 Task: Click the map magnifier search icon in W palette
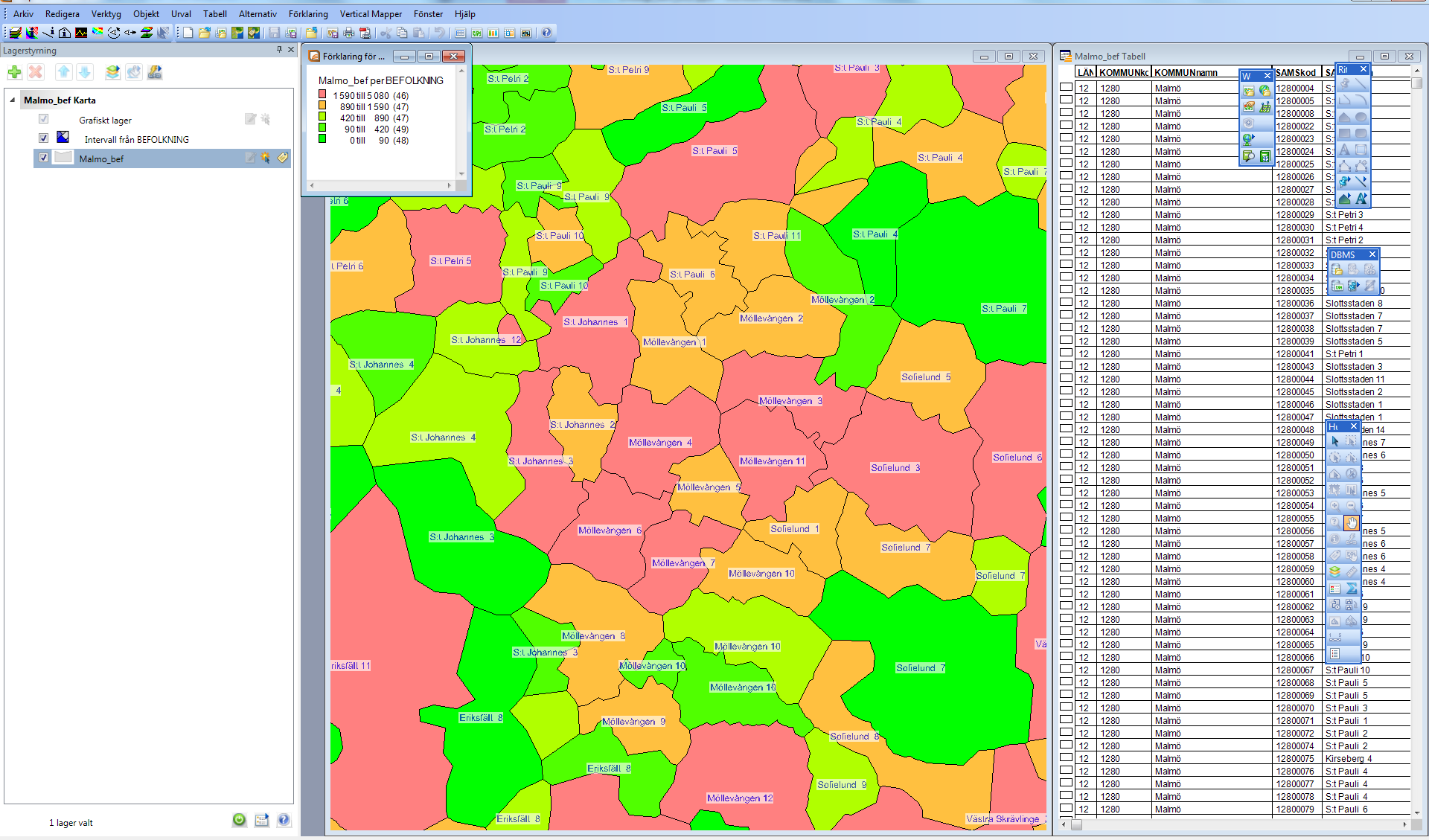point(1249,156)
